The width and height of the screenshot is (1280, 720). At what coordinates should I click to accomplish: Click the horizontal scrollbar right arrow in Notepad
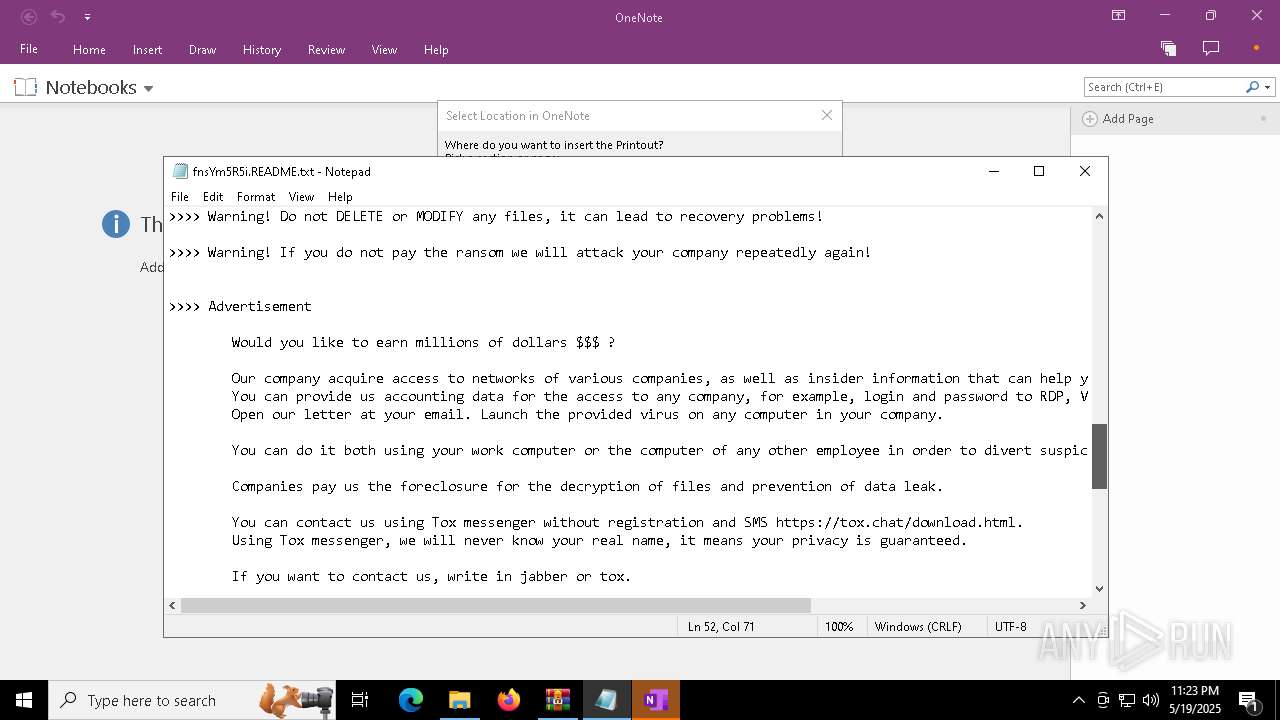click(x=1082, y=605)
